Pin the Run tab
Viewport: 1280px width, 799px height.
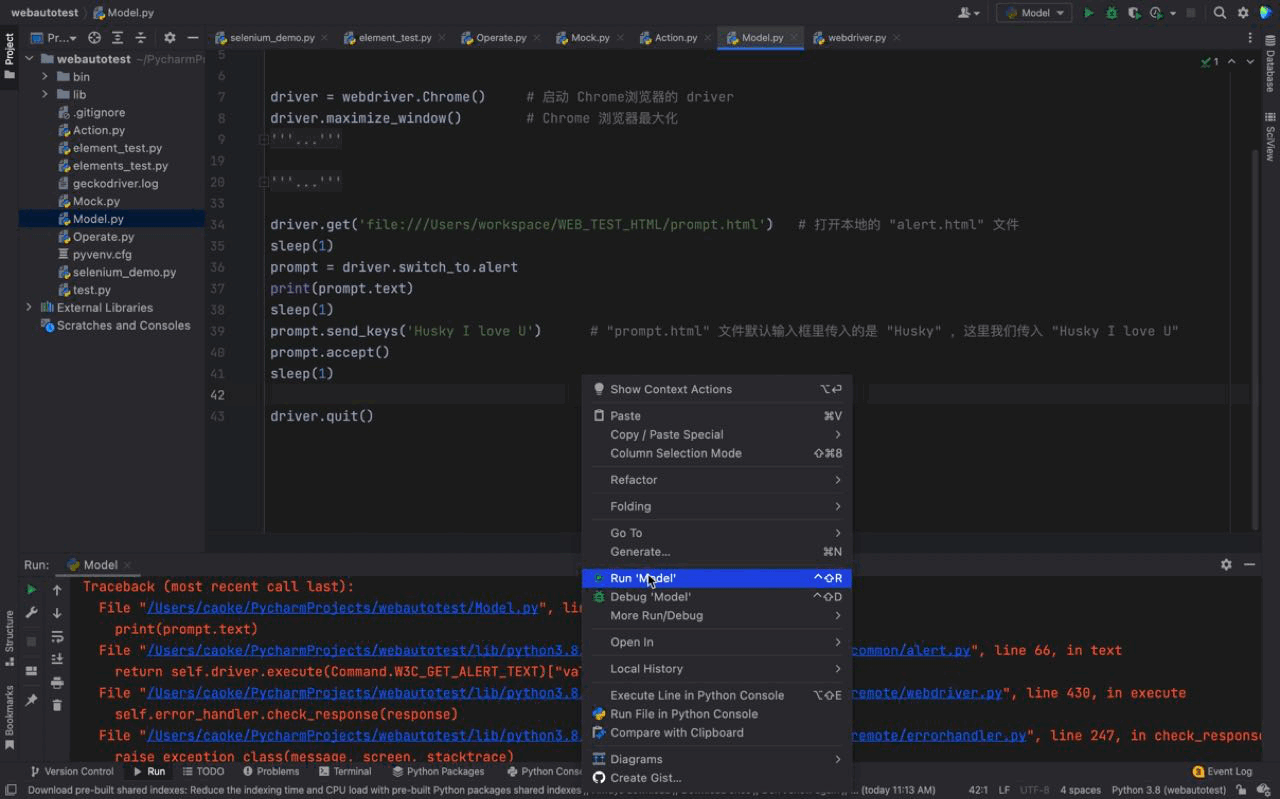coord(31,700)
